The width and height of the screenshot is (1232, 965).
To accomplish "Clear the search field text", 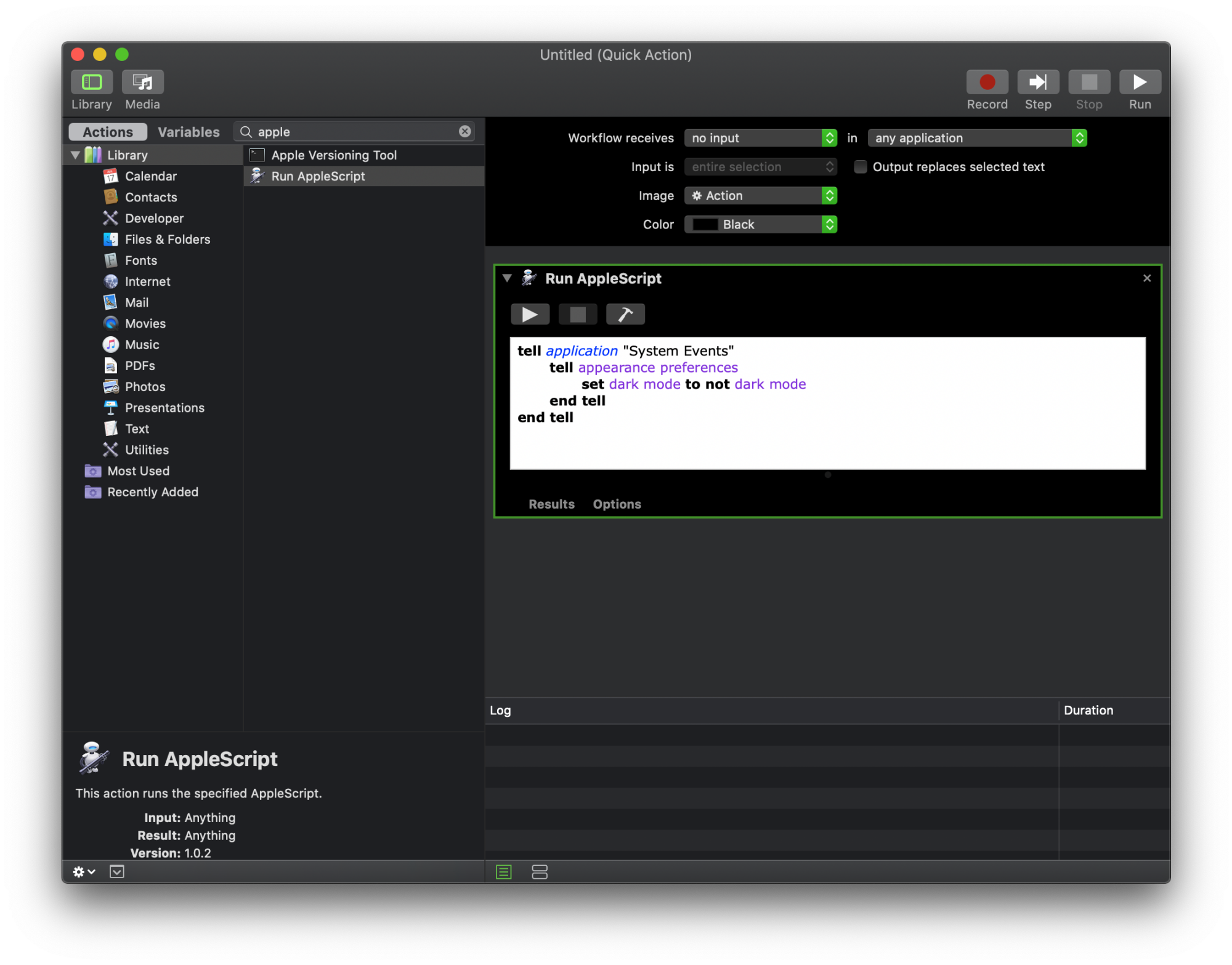I will pos(464,131).
